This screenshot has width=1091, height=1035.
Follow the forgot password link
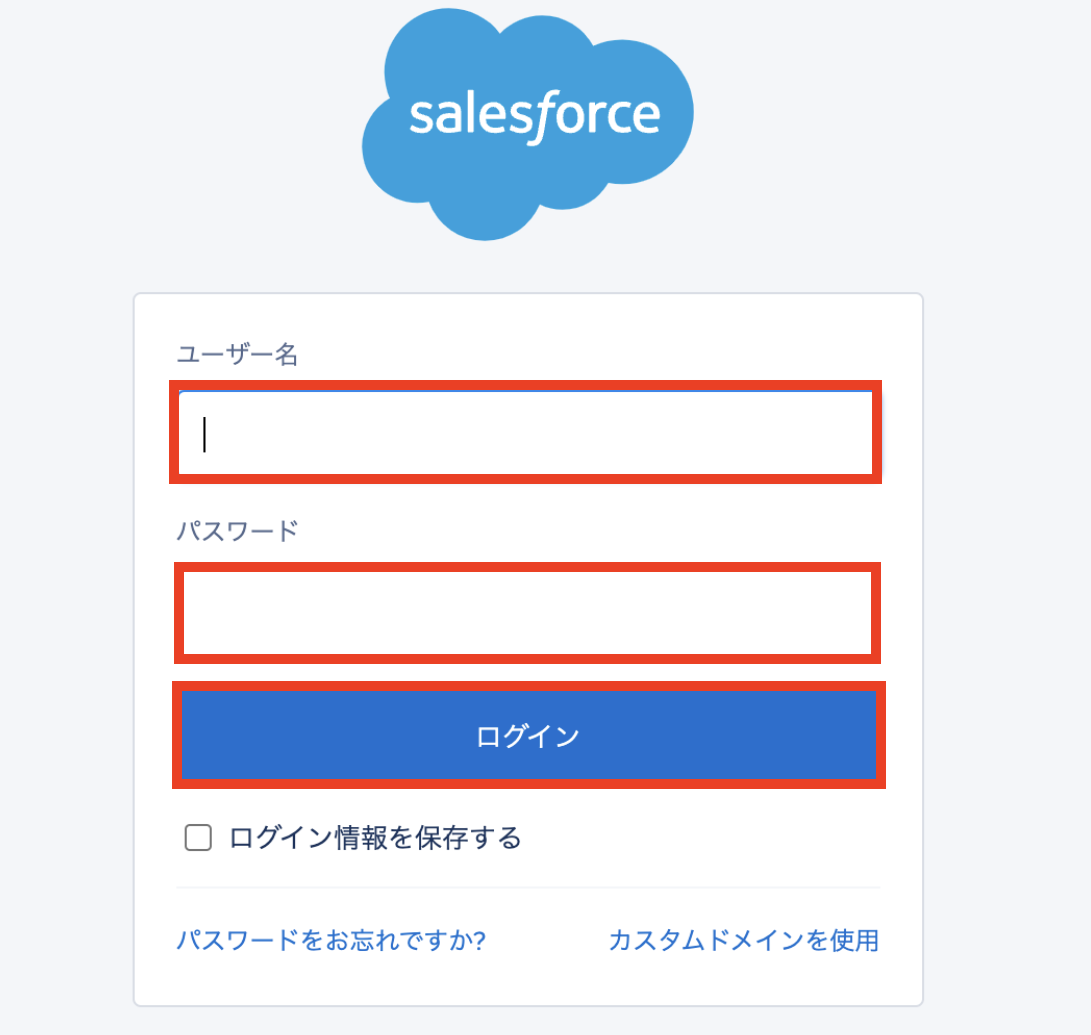331,940
